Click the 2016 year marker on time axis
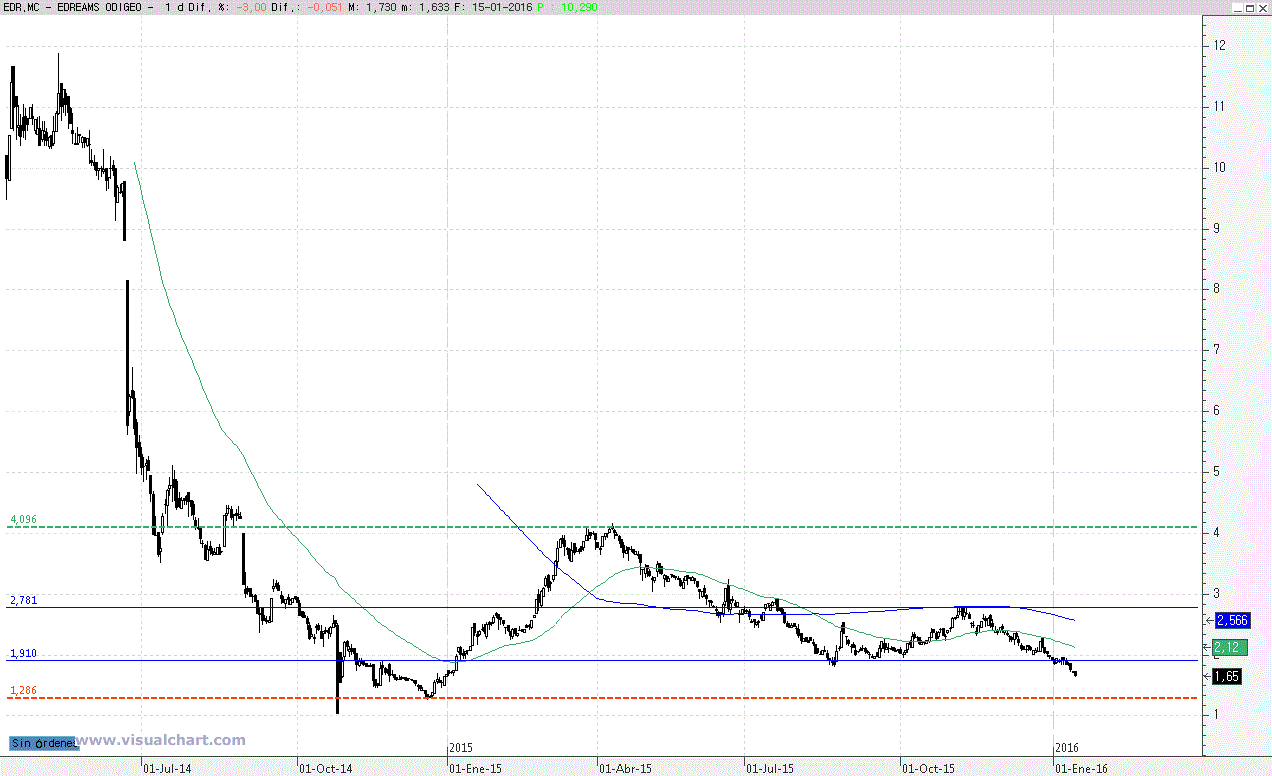1272x776 pixels. click(1068, 747)
